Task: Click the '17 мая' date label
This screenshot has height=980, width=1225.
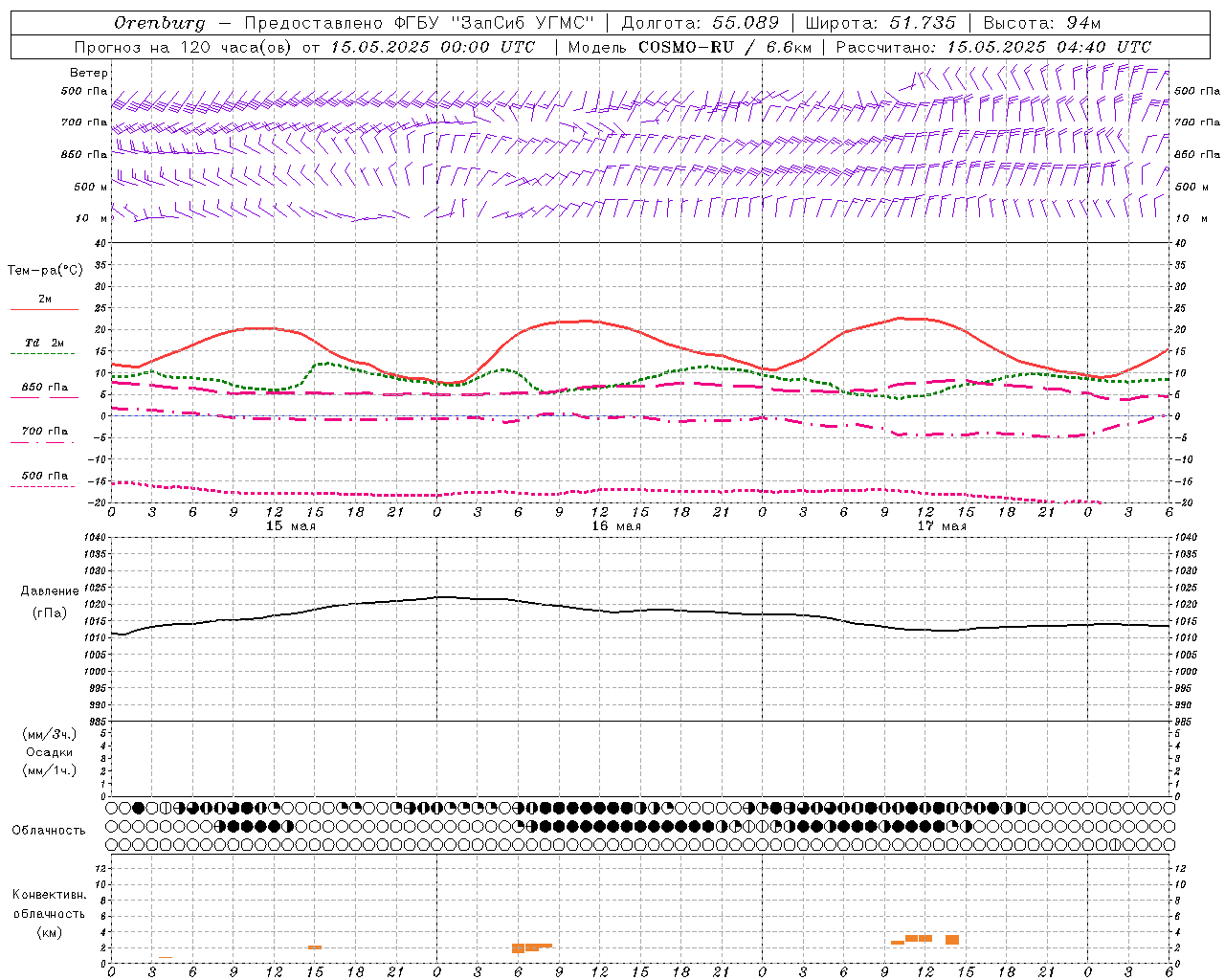Action: click(x=942, y=526)
